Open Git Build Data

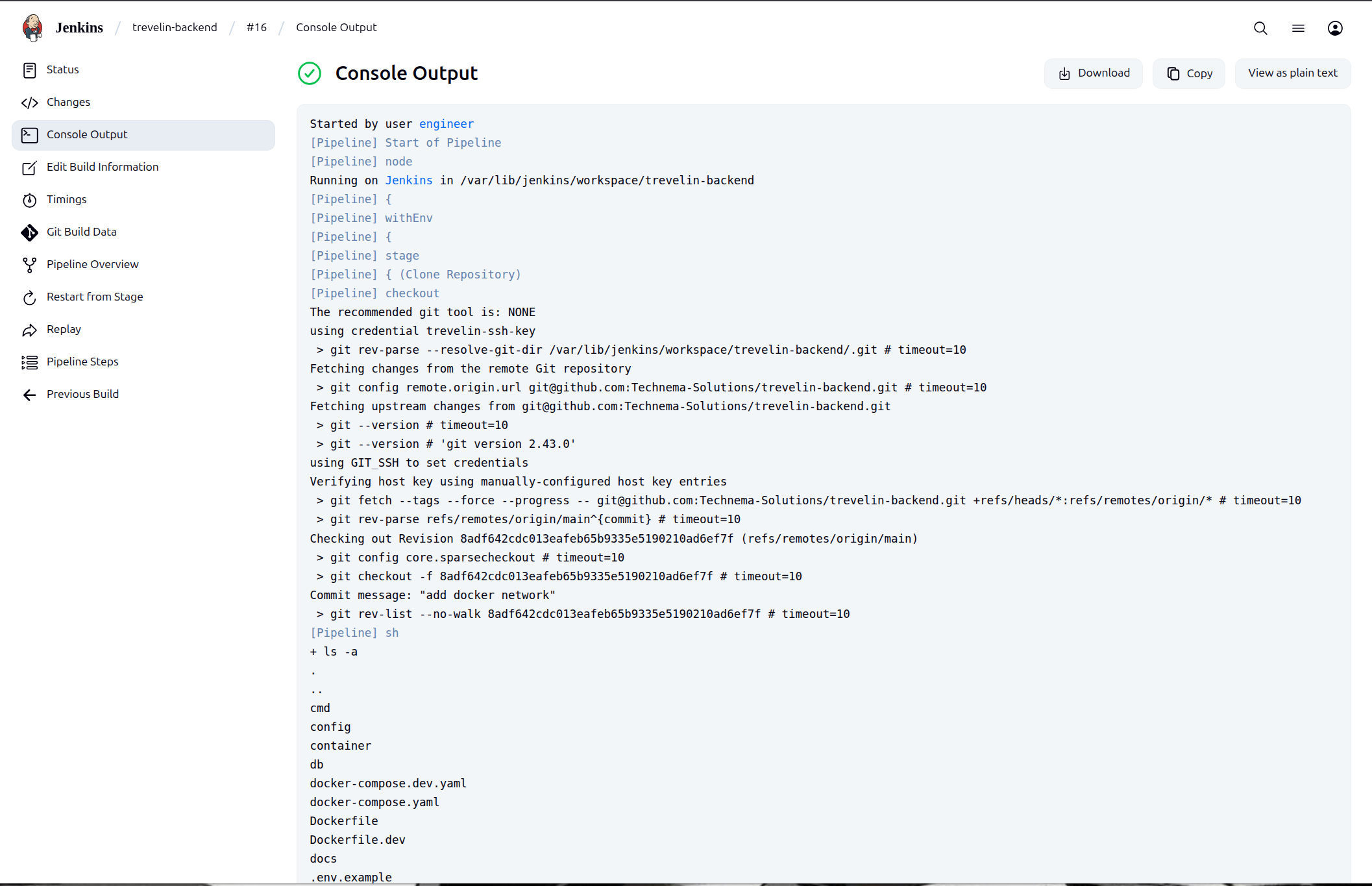[82, 232]
